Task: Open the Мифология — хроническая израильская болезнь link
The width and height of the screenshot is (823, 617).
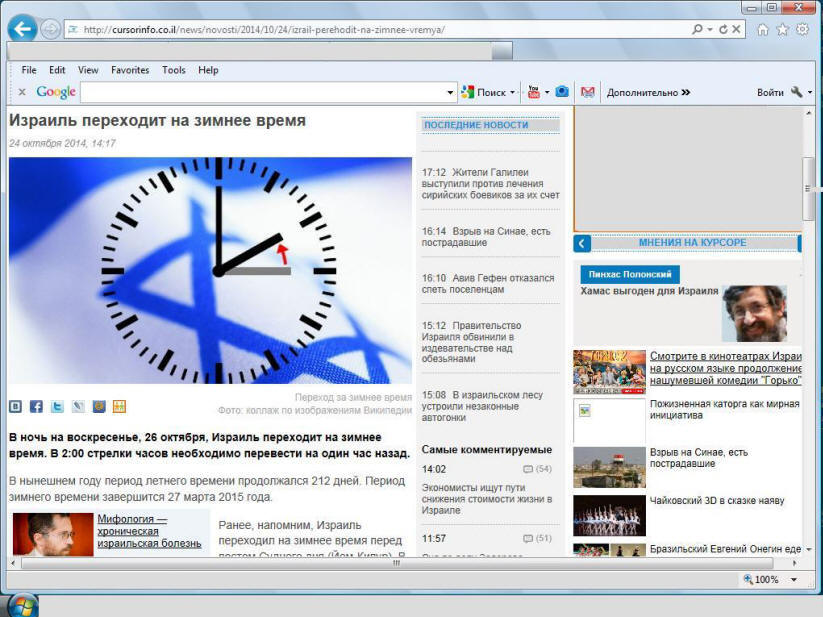Action: coord(149,531)
